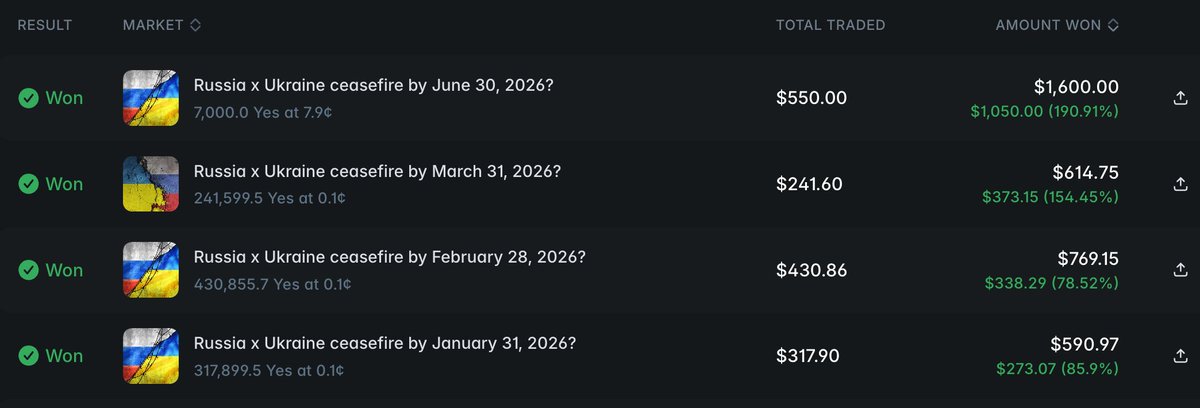Click the Won checkmark icon for February 28 market
Screen dimensions: 1200x408
tap(28, 270)
